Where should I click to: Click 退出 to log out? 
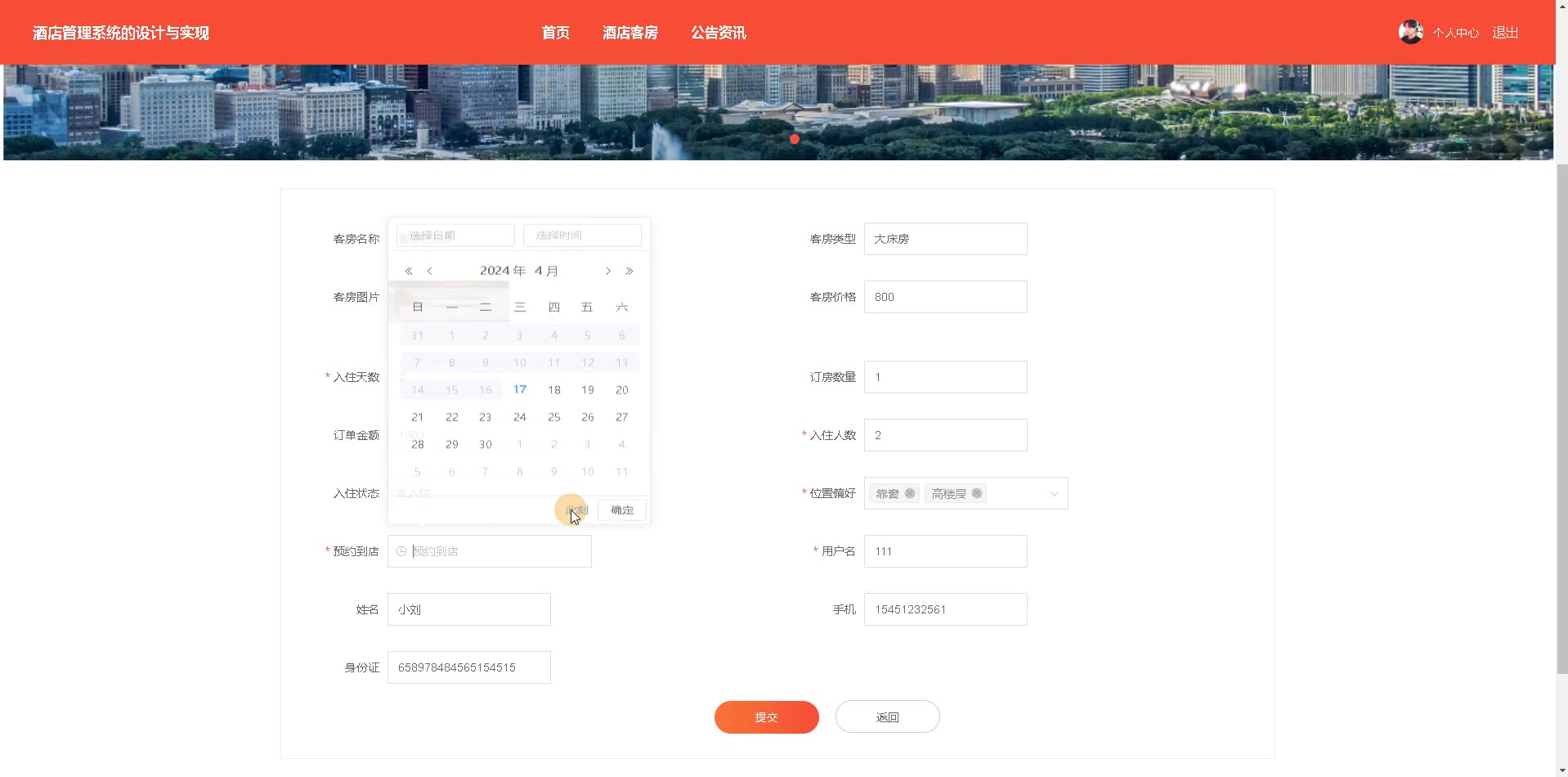(1505, 33)
